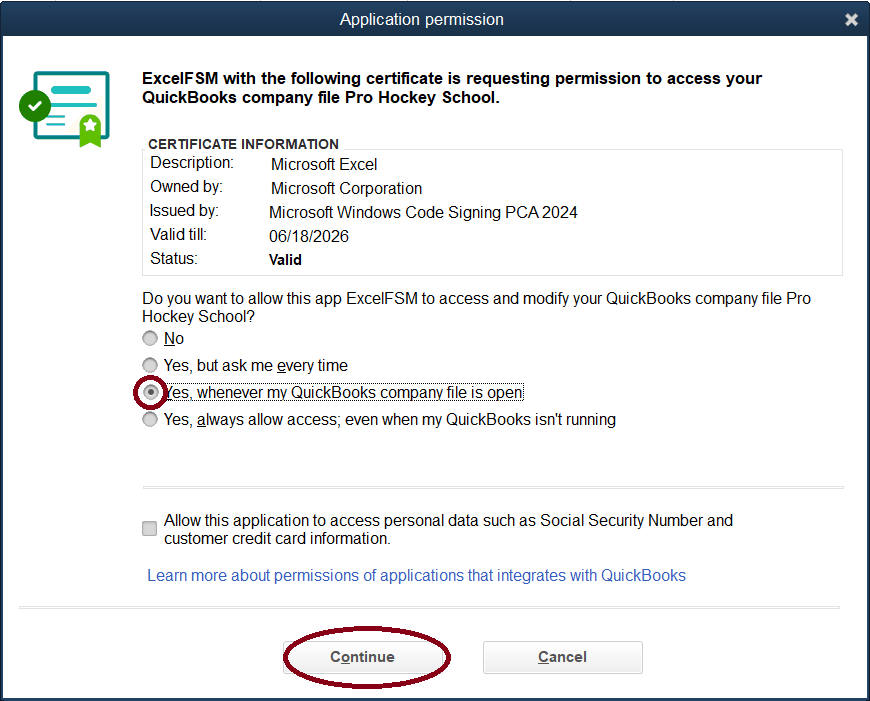Choose "Yes, but ask me every time"

150,365
